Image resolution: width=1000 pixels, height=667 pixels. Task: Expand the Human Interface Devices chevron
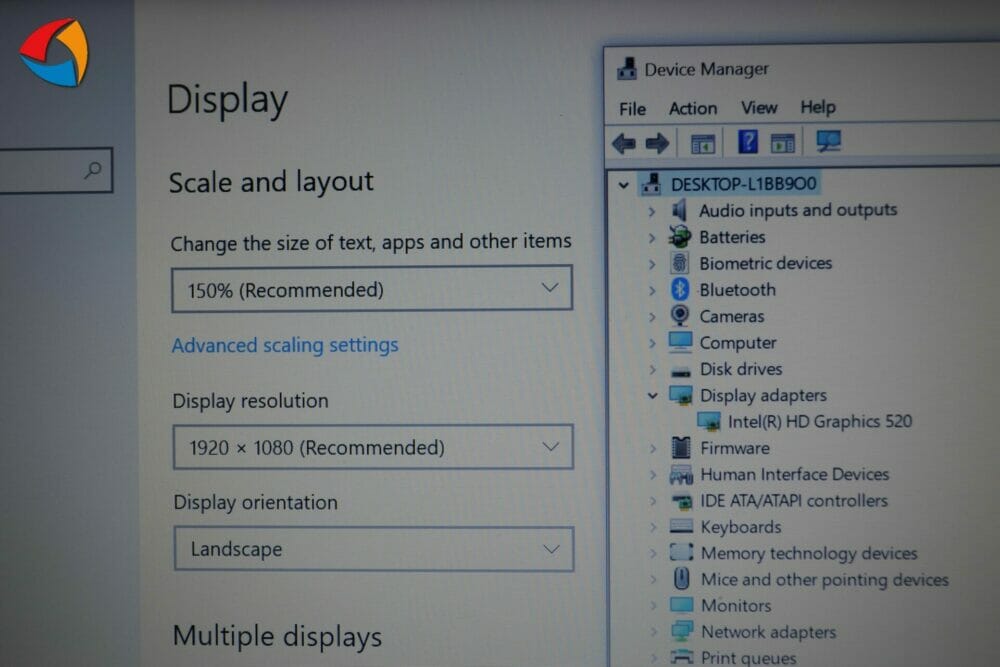point(653,475)
